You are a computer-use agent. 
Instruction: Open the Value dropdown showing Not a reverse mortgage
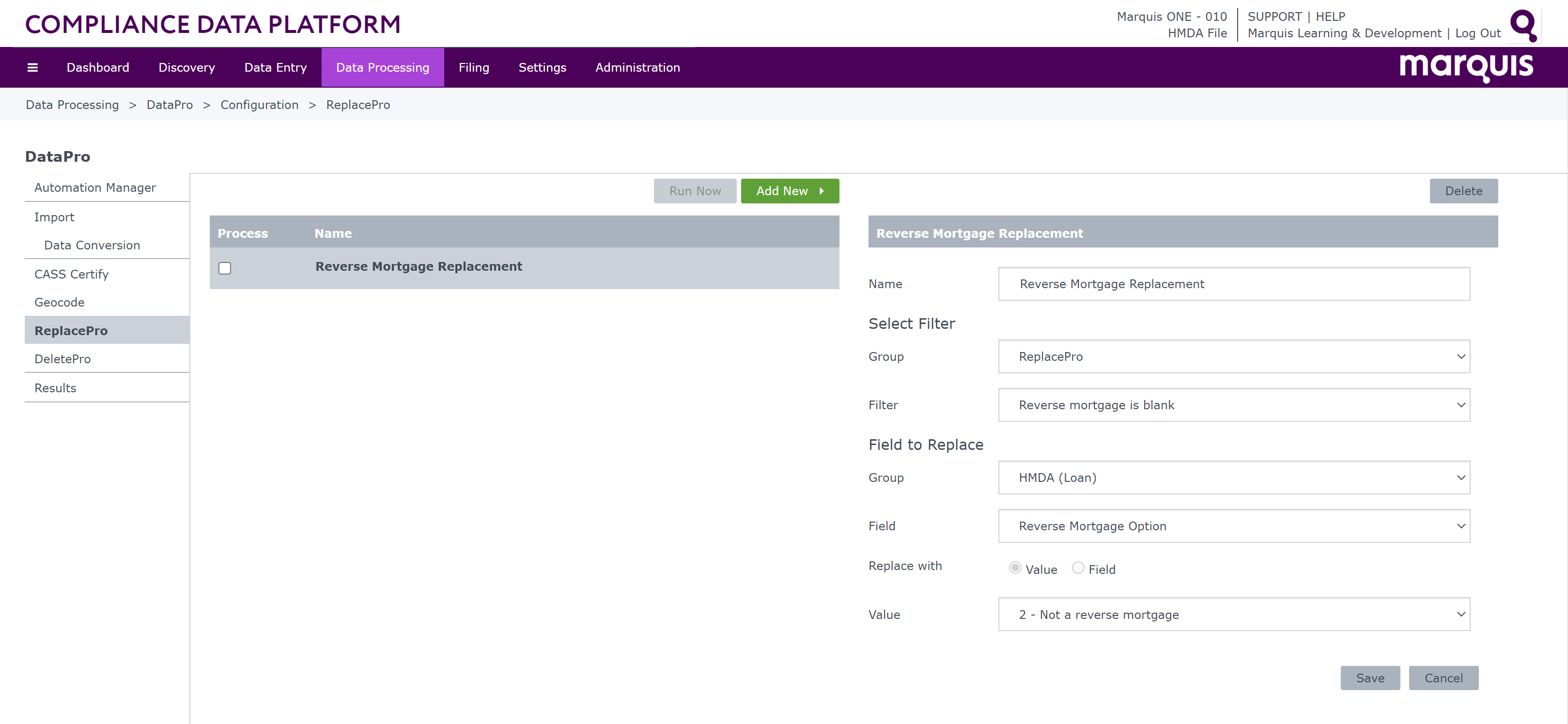click(1234, 615)
